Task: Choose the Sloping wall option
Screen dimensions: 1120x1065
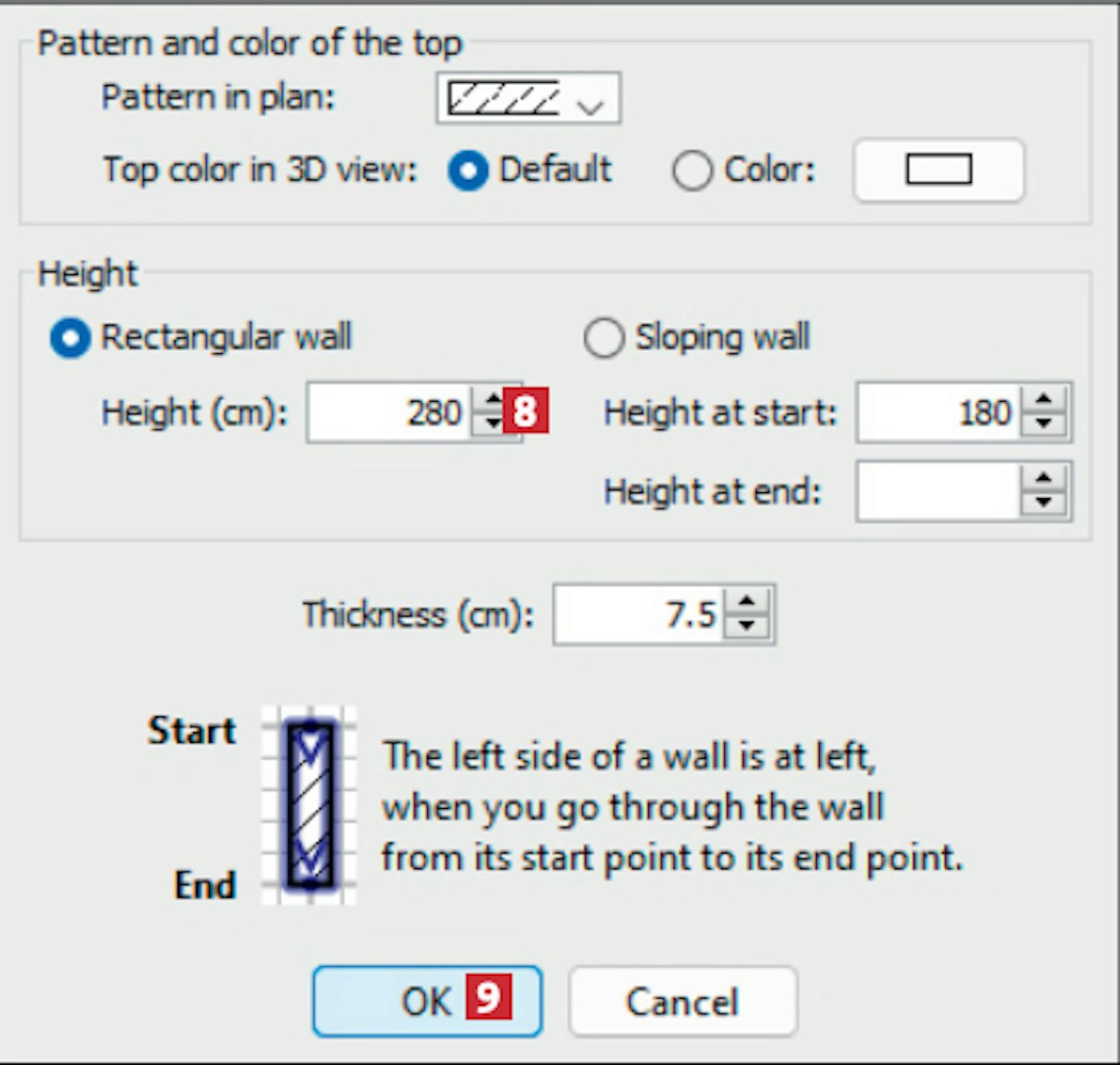Action: (603, 338)
